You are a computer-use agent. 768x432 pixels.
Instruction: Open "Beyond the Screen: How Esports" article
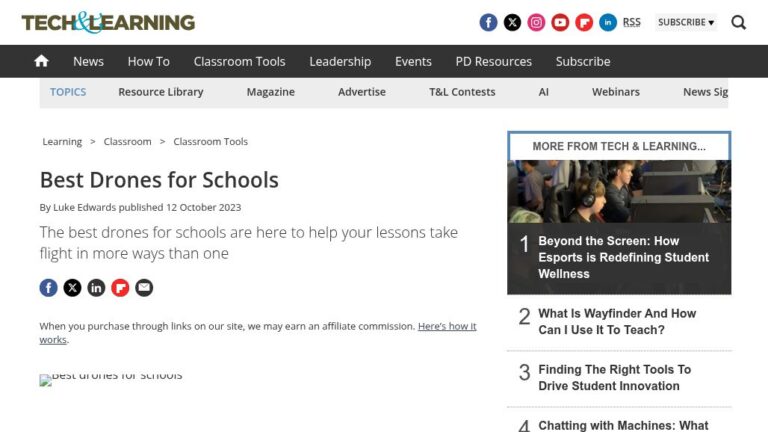pyautogui.click(x=624, y=258)
